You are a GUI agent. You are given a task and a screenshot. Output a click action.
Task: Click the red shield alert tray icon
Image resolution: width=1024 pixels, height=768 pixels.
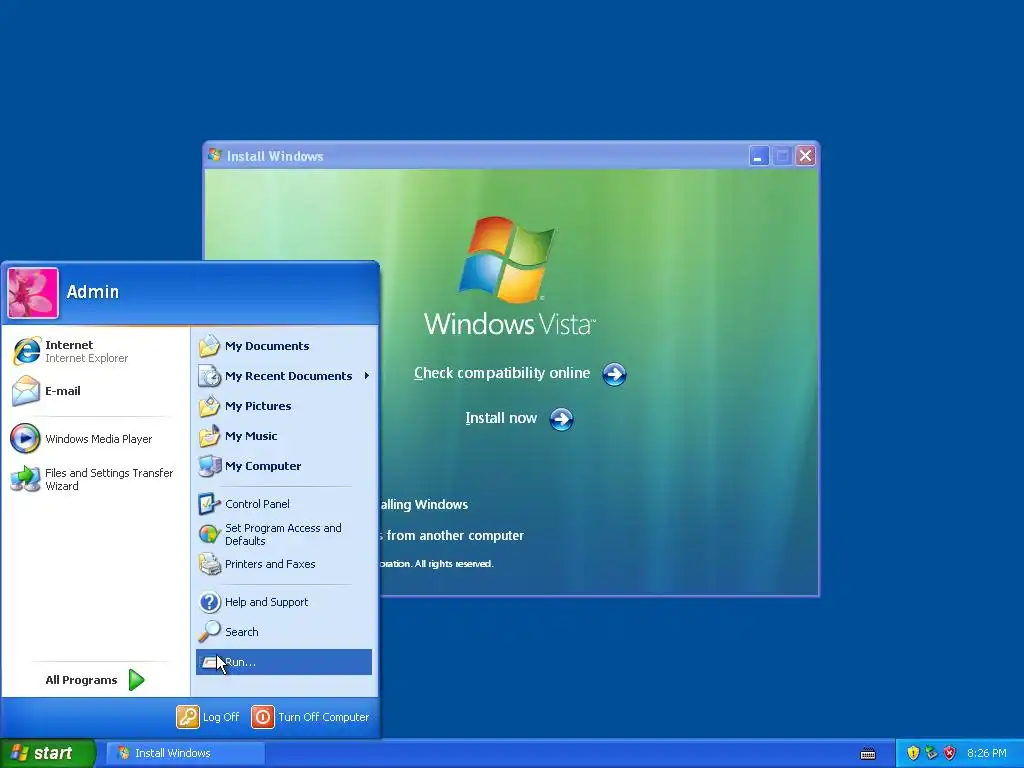tap(950, 753)
